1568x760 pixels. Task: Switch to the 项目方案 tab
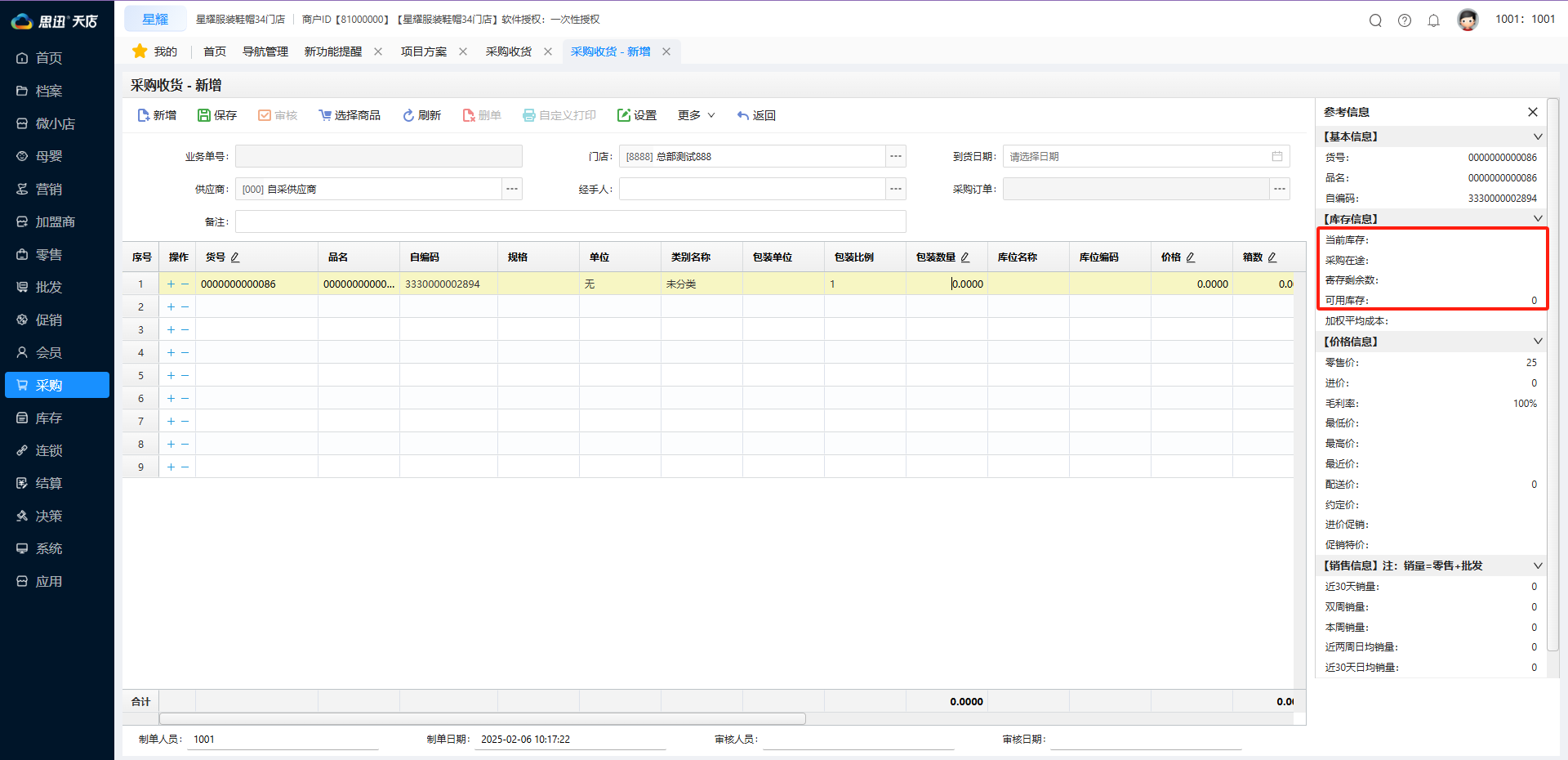click(x=425, y=51)
